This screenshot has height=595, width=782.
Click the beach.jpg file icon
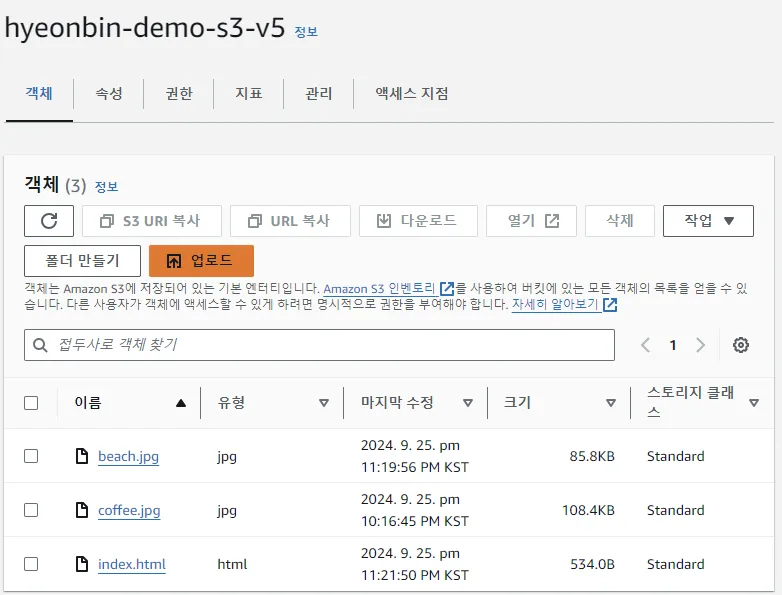(x=82, y=456)
